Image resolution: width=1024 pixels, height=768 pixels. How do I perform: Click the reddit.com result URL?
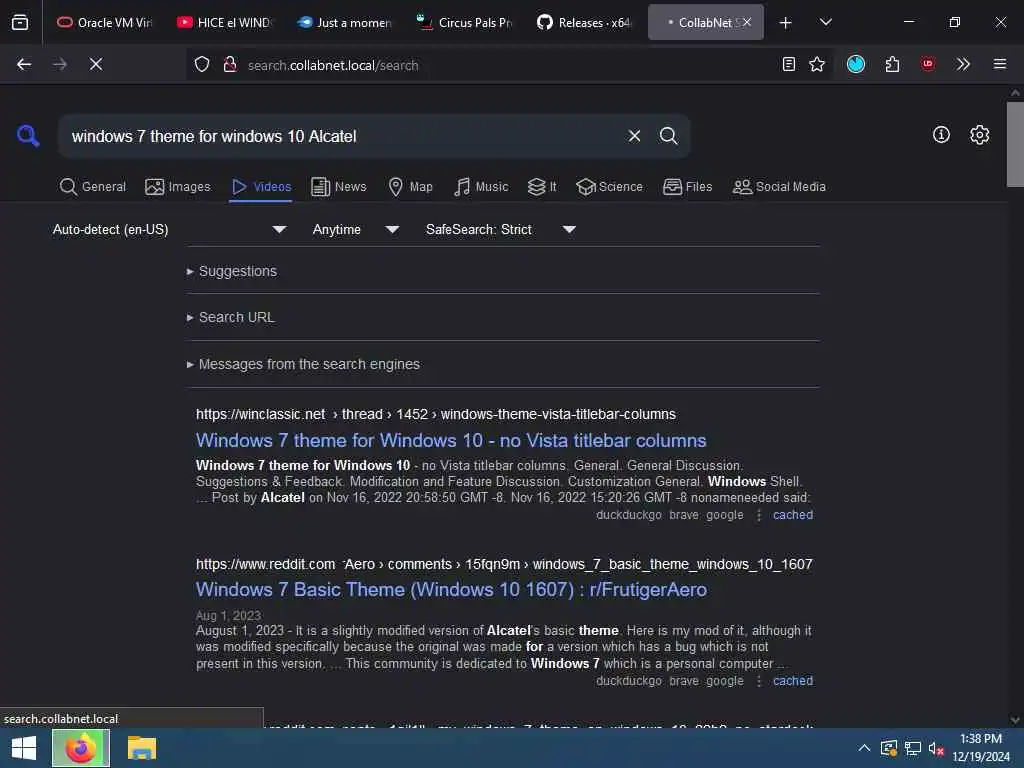click(x=504, y=564)
